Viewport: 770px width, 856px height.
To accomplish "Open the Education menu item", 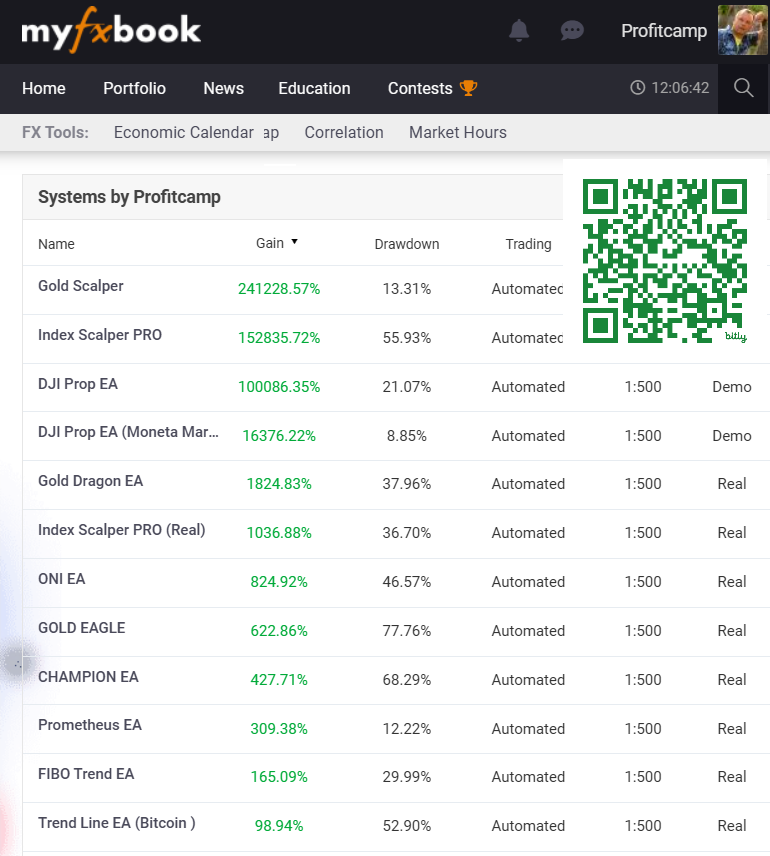I will tap(314, 88).
